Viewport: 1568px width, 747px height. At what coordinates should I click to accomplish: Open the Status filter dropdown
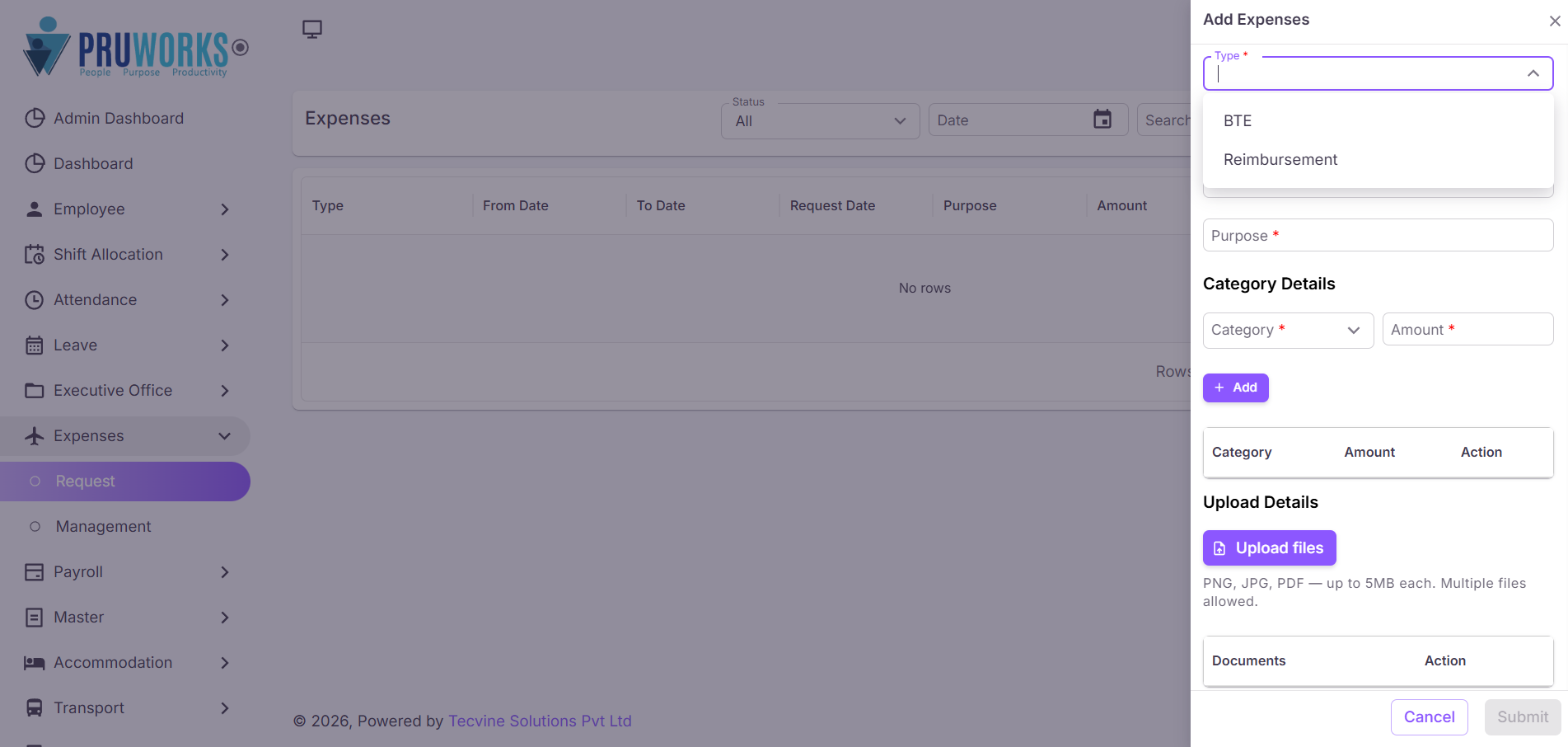[821, 121]
